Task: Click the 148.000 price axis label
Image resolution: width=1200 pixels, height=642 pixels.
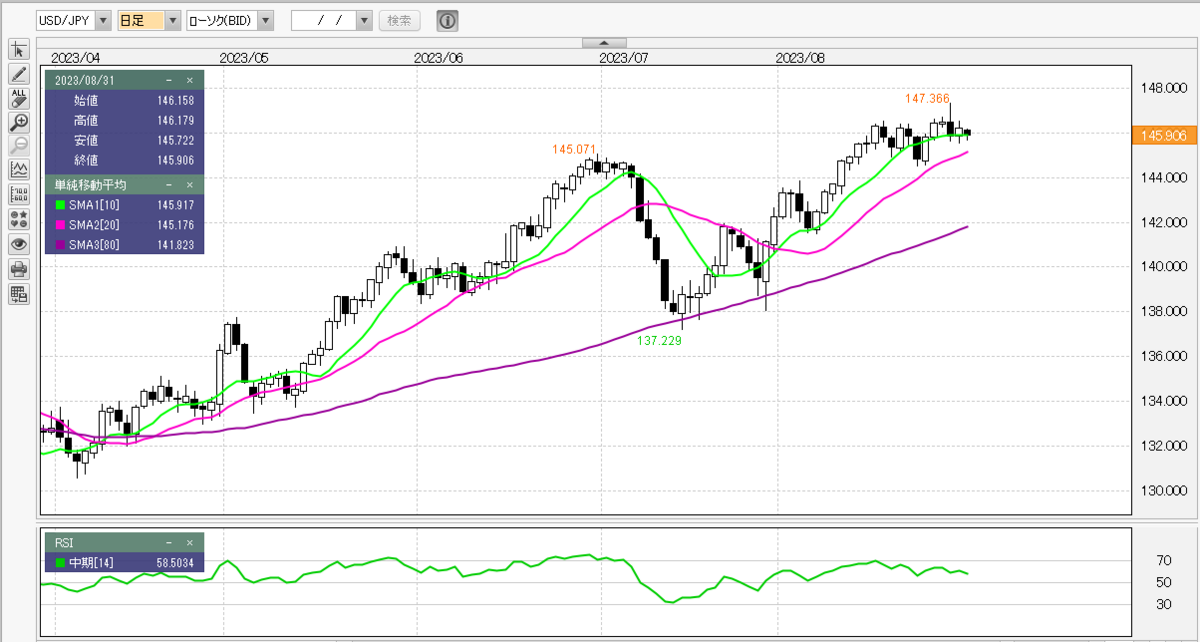Action: 1162,88
